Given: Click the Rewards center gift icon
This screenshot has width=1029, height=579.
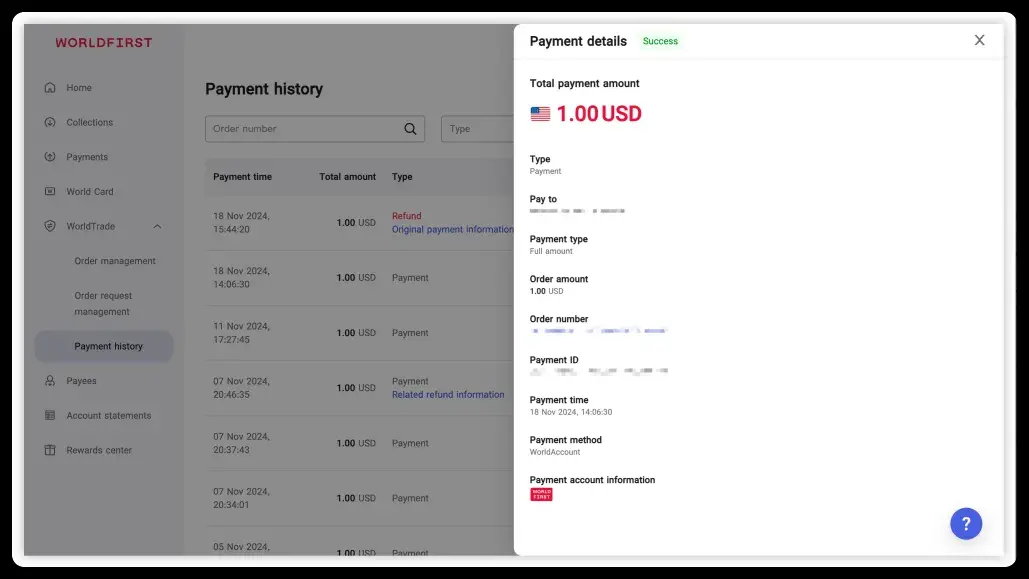Looking at the screenshot, I should (x=50, y=450).
